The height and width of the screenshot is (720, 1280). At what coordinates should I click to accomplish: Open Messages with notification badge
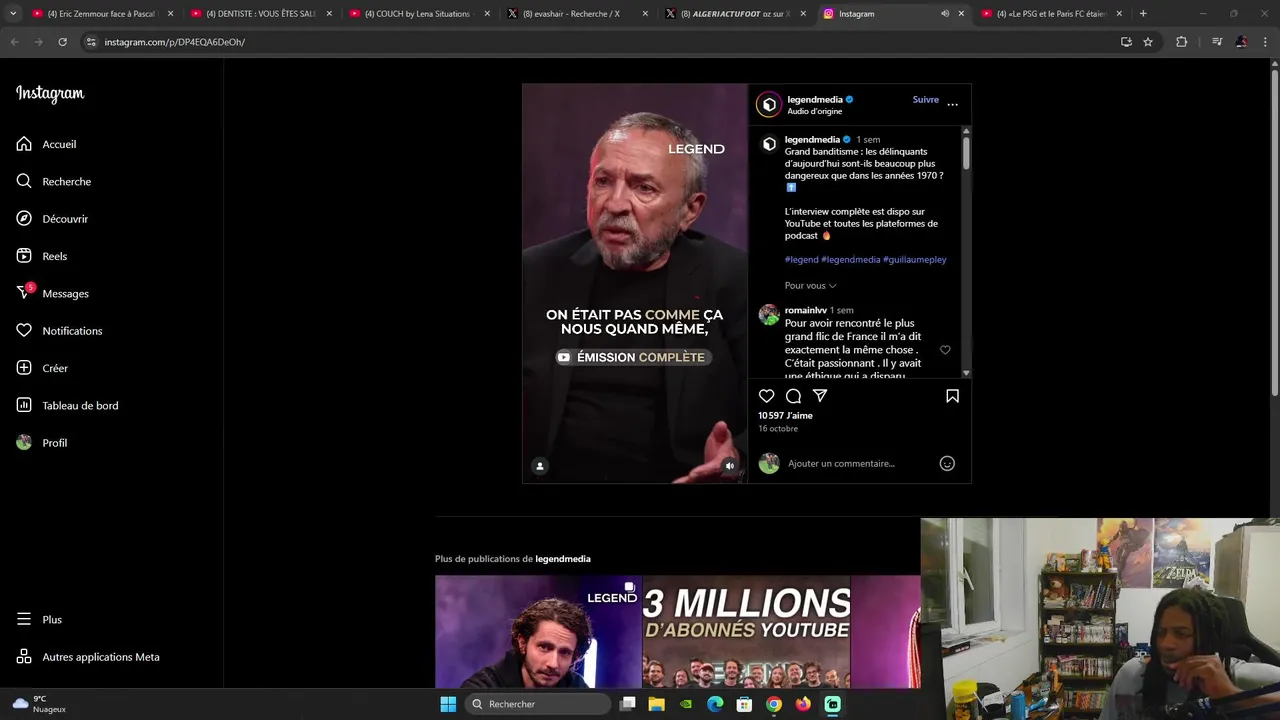pyautogui.click(x=52, y=293)
